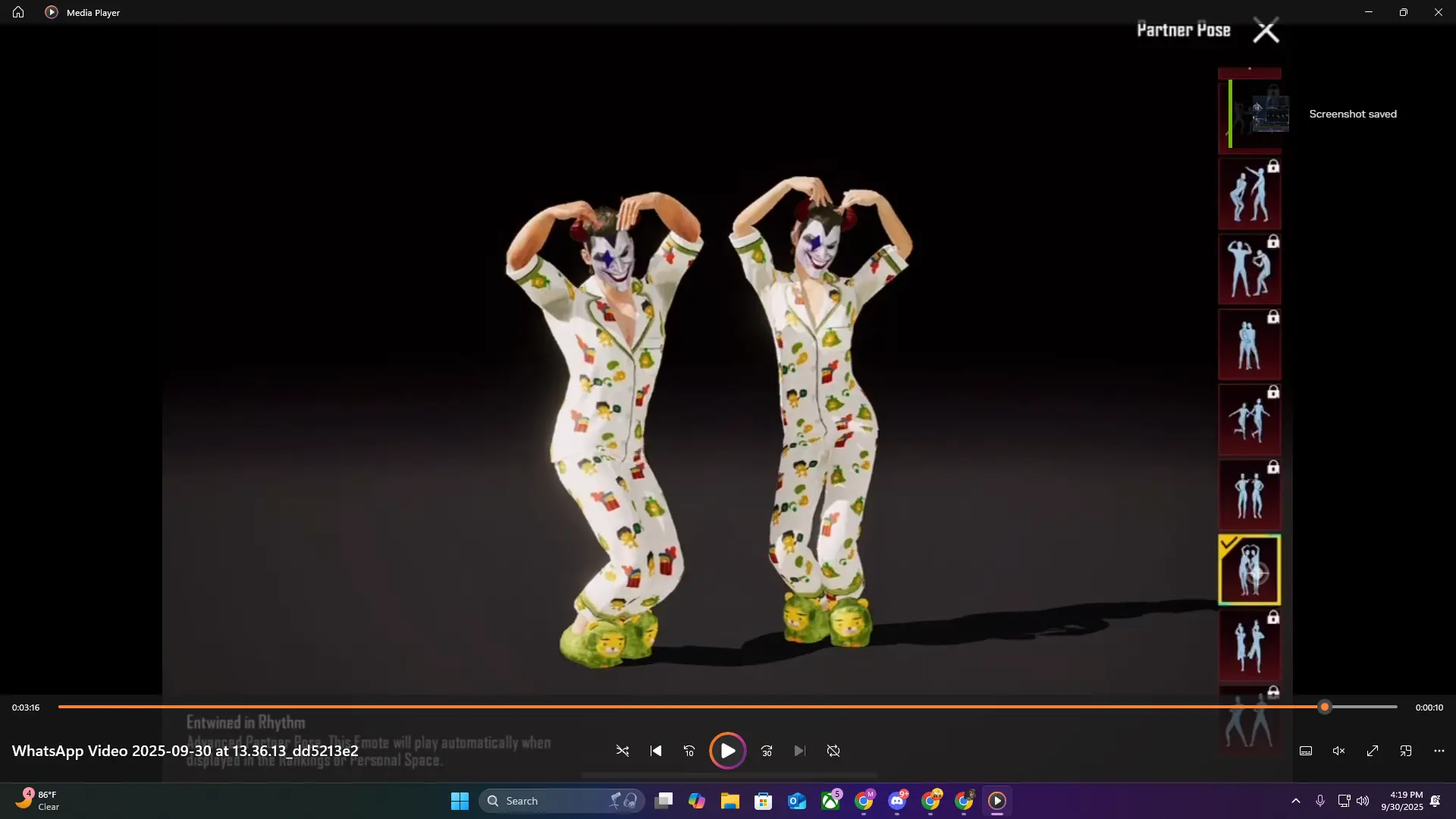Show hidden system tray icons
1456x819 pixels.
tap(1295, 801)
